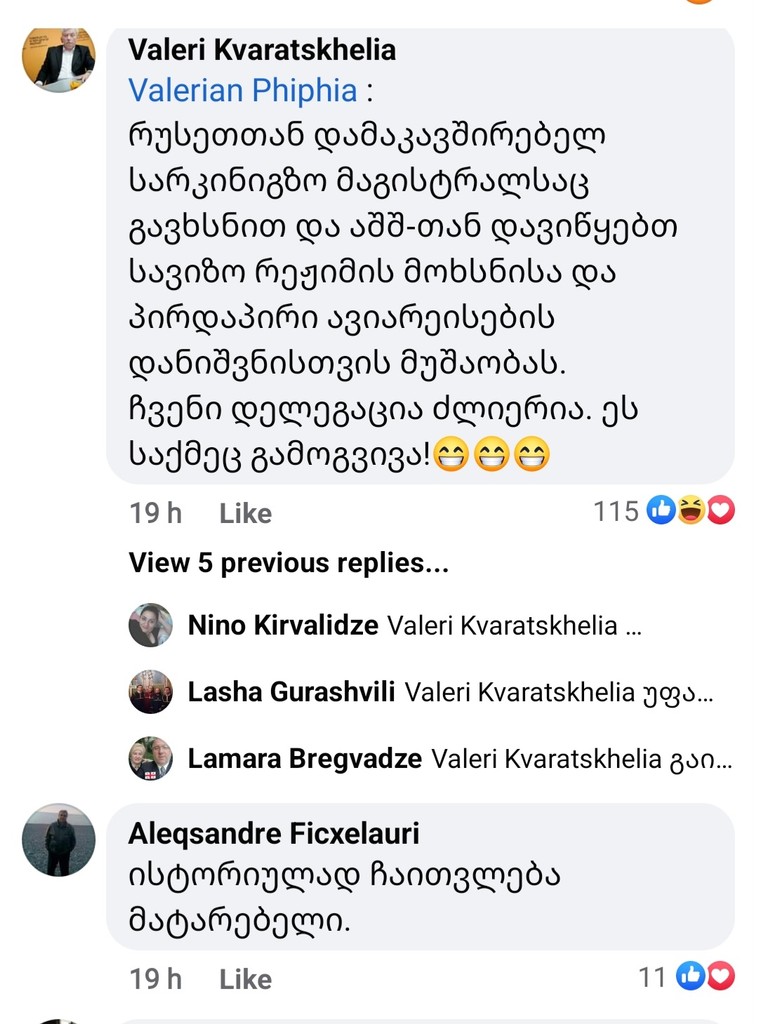The image size is (757, 1024).
Task: Click Lasha Gurashvili's avatar photo
Action: click(150, 692)
